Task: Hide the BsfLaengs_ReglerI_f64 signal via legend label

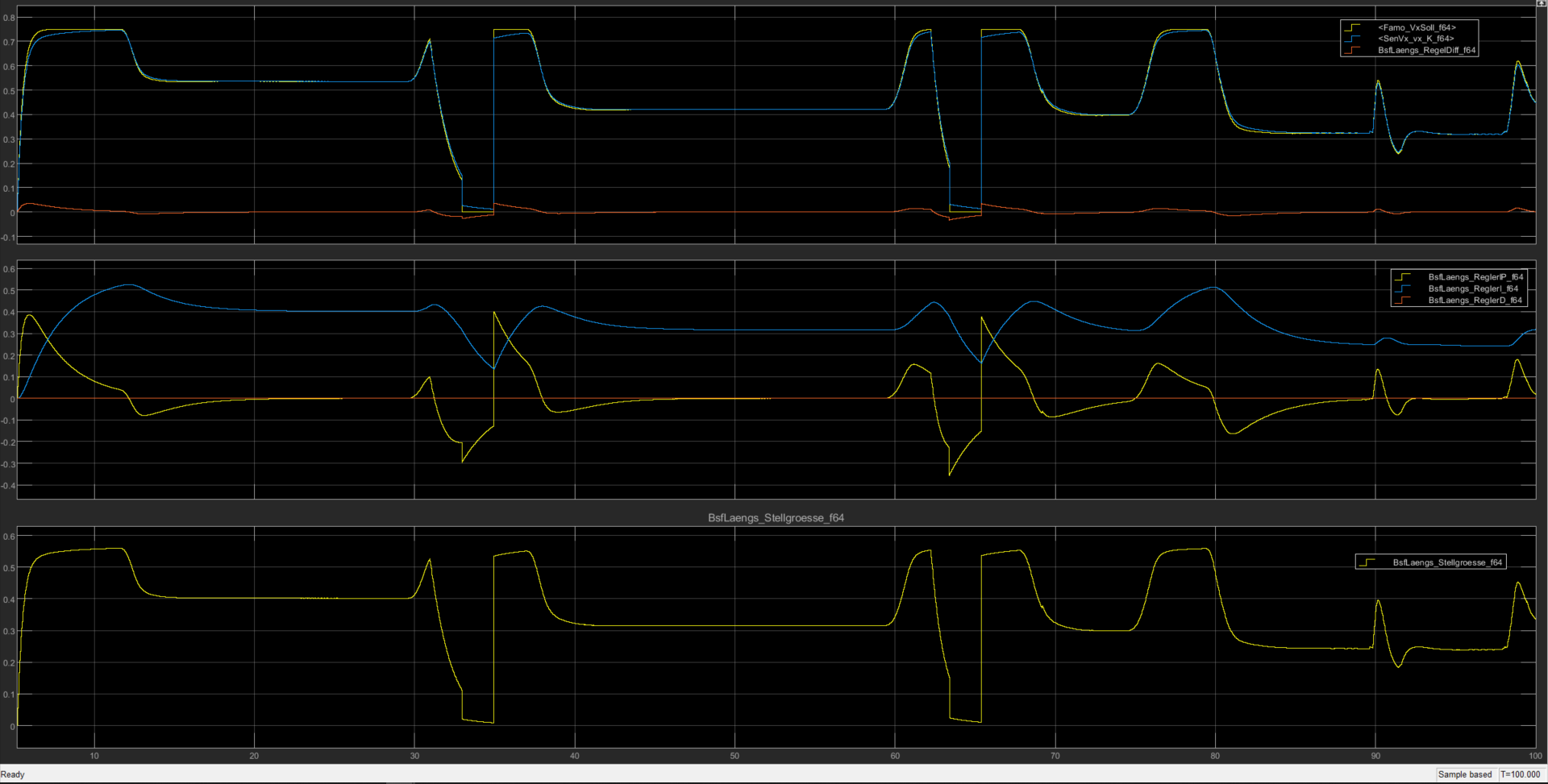Action: 1472,288
